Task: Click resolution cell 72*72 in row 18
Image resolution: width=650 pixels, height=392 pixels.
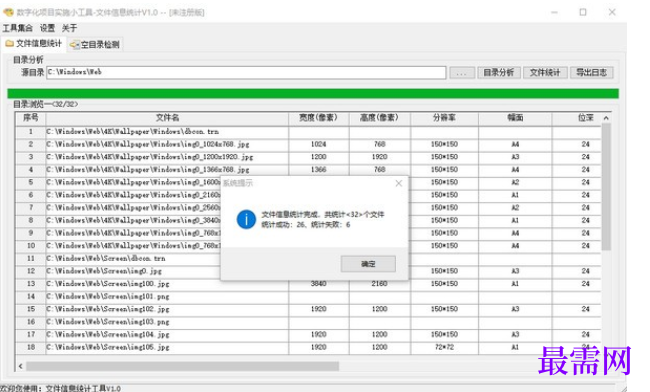Action: 444,347
